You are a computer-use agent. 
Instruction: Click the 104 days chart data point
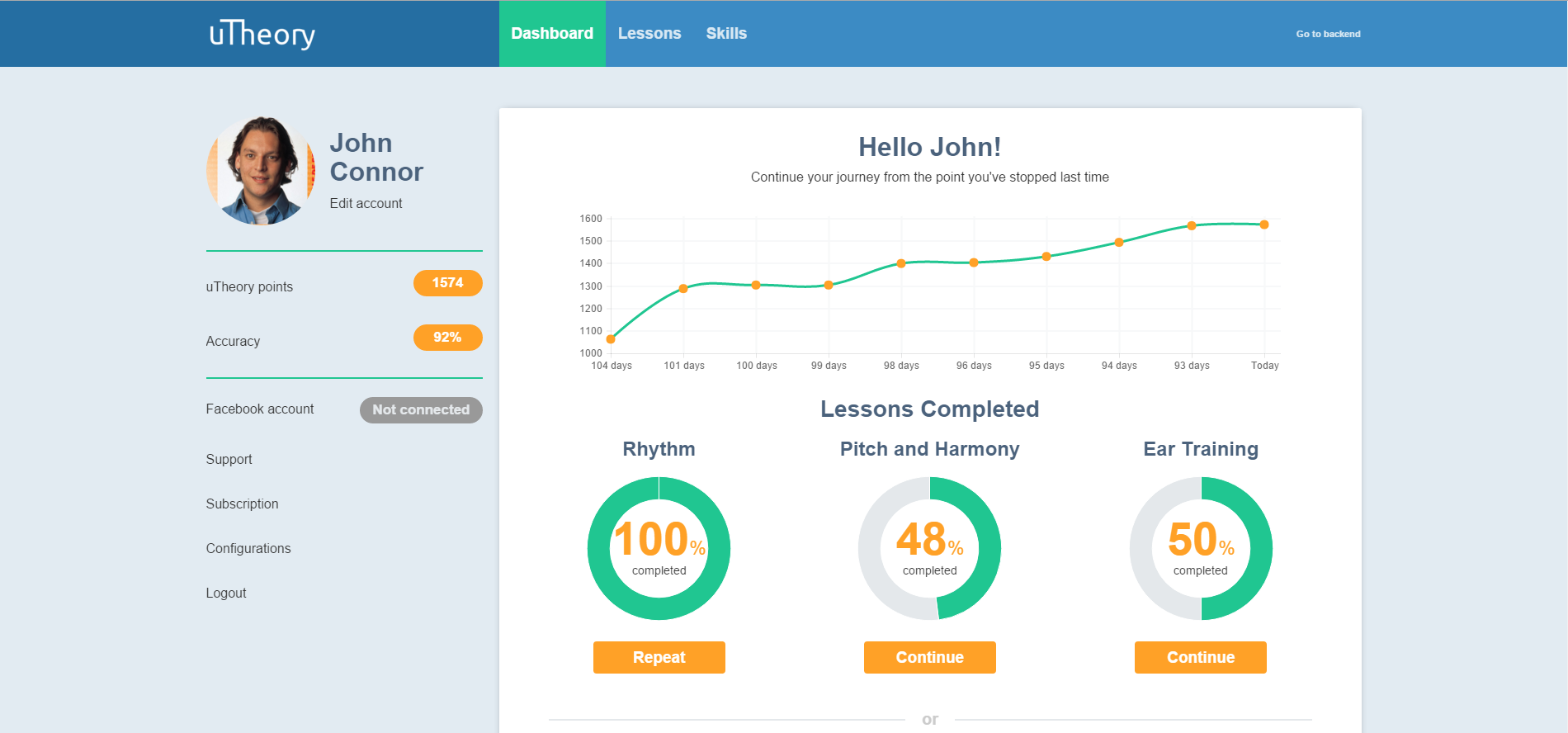pyautogui.click(x=611, y=339)
